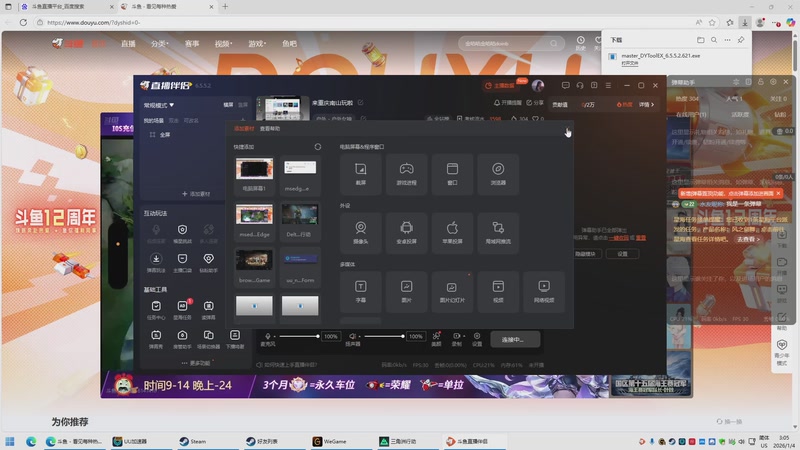800x450 pixels.
Task: Add a browser (浏览器) source
Action: pos(498,174)
